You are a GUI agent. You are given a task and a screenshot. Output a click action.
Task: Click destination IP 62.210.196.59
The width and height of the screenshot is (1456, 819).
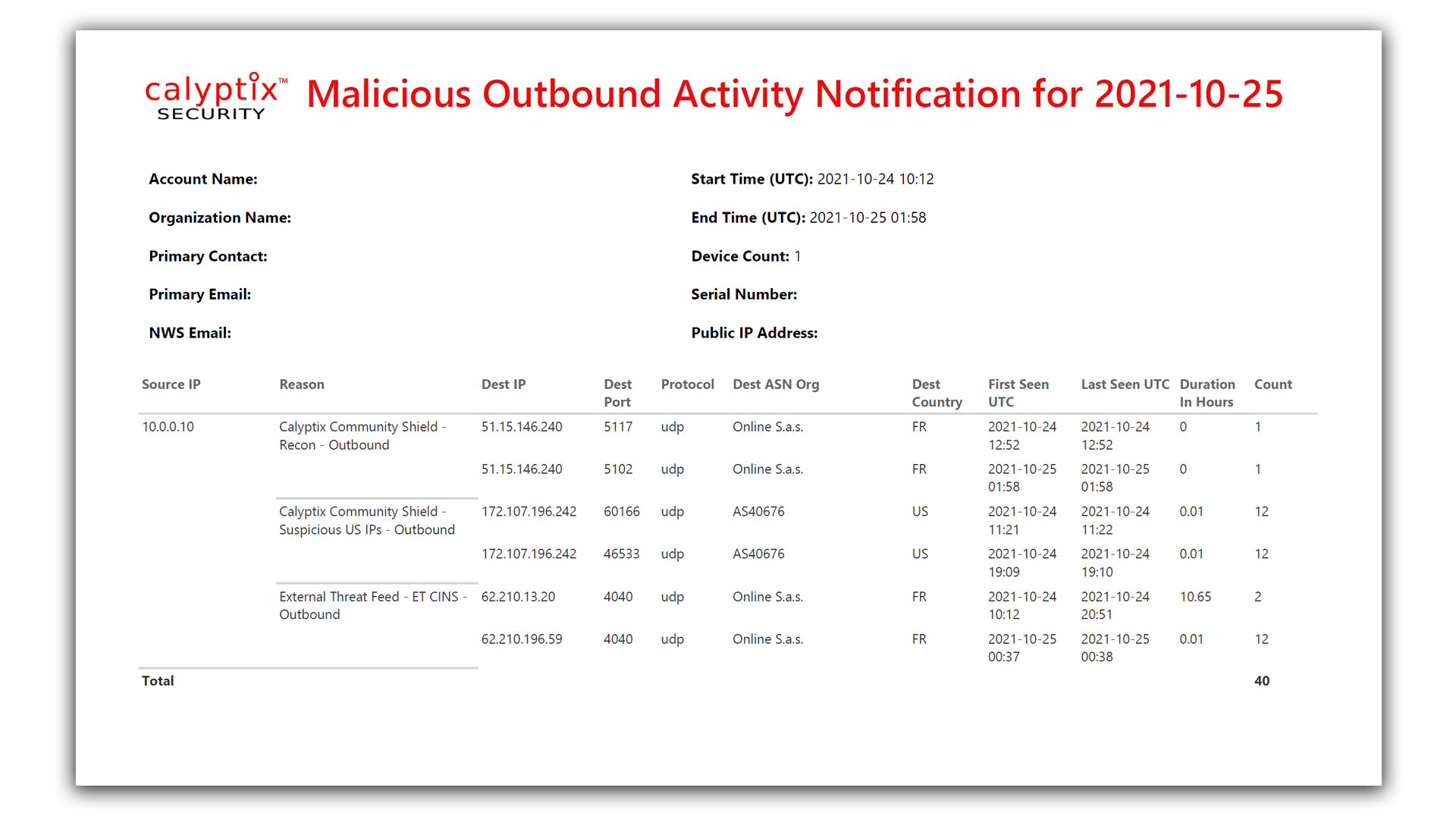[x=521, y=639]
